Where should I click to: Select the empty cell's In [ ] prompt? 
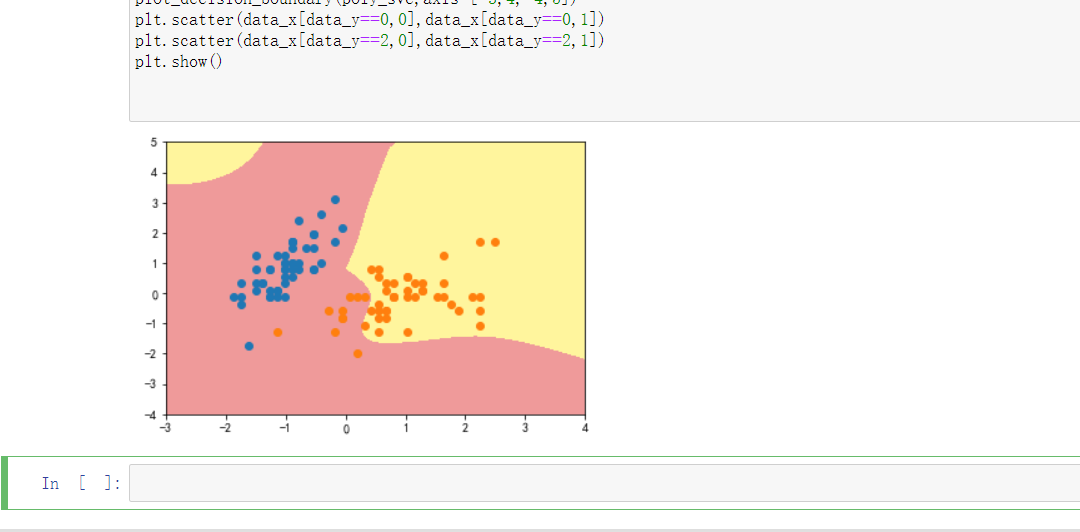81,483
